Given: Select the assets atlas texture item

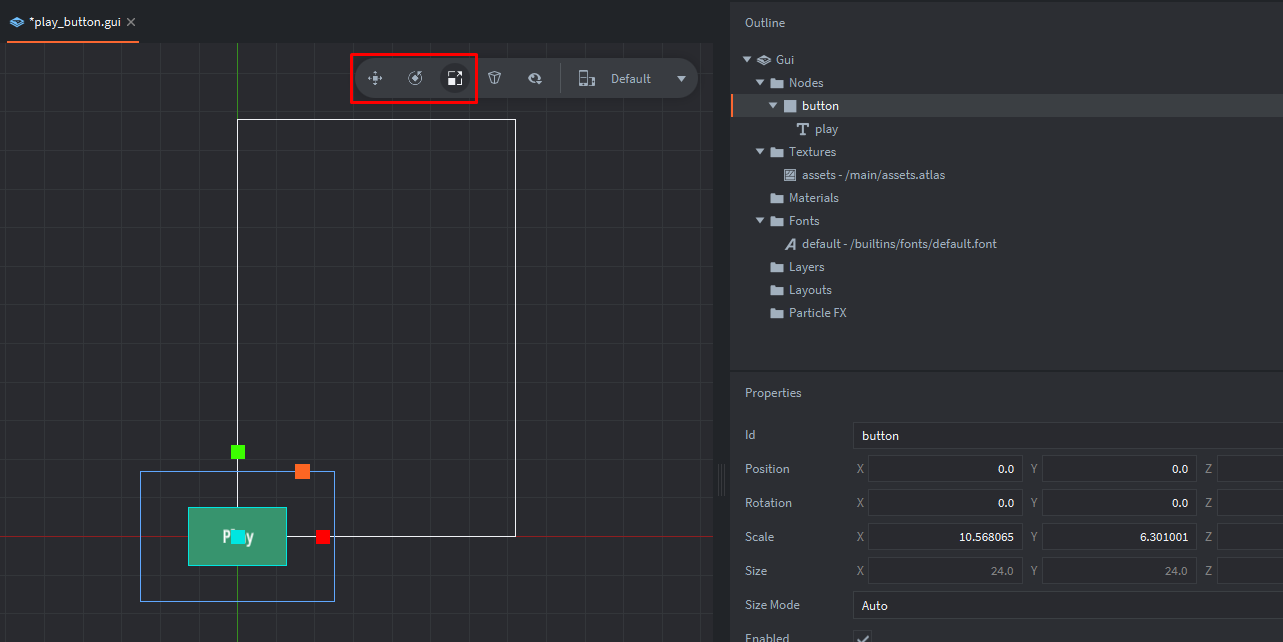Looking at the screenshot, I should click(872, 175).
